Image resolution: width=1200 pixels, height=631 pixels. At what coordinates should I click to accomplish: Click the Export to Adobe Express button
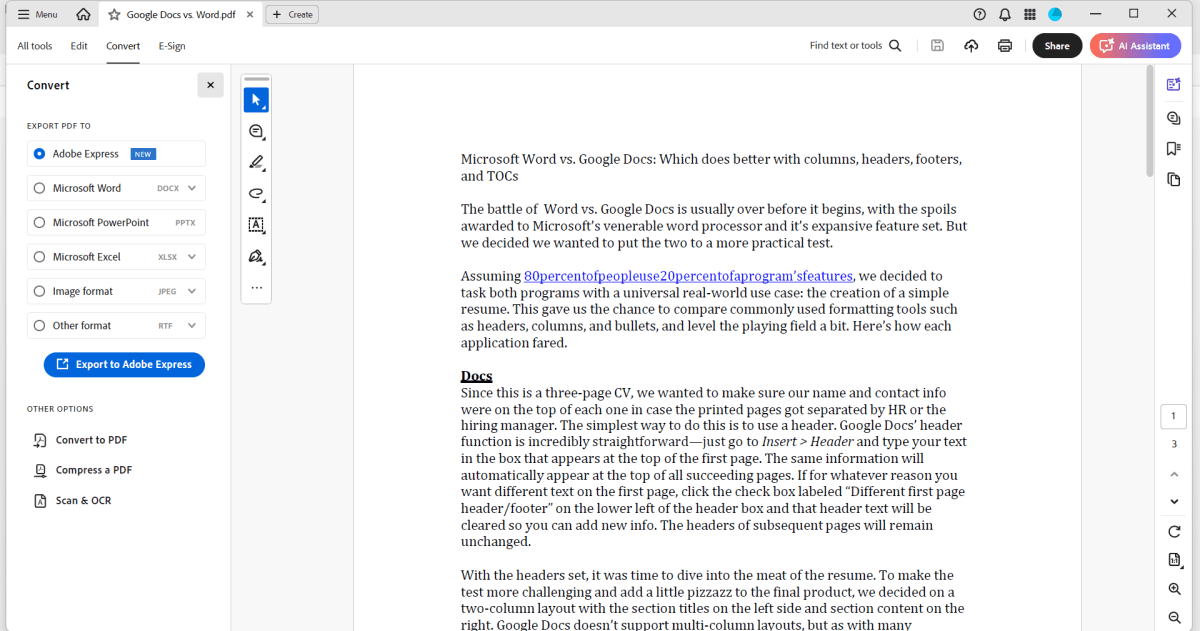pyautogui.click(x=123, y=364)
